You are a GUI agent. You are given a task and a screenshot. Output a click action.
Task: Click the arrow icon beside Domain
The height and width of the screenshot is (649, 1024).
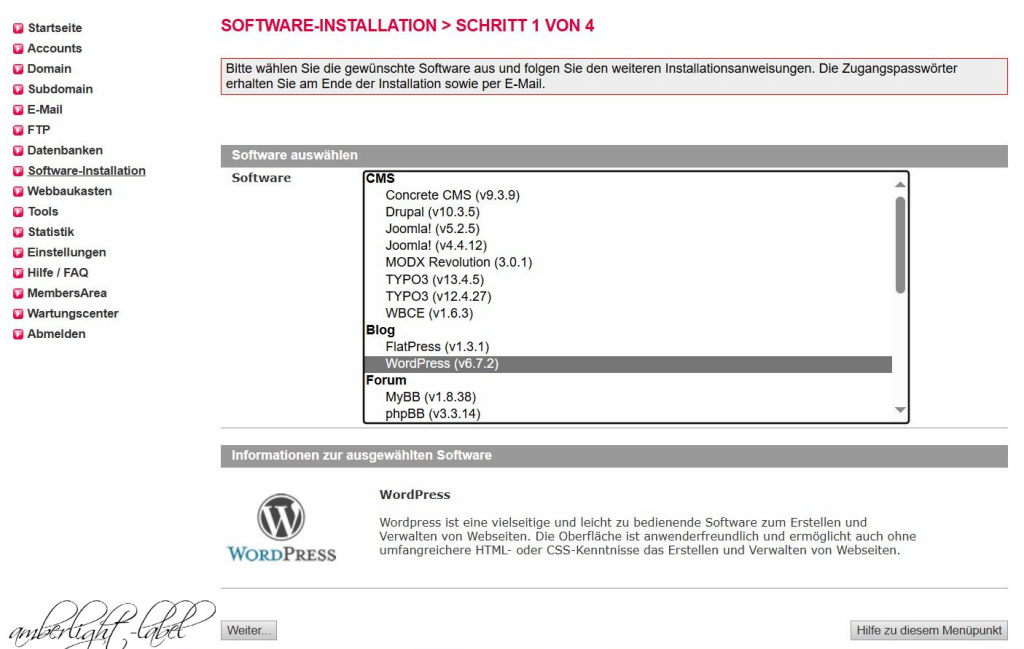coord(18,69)
